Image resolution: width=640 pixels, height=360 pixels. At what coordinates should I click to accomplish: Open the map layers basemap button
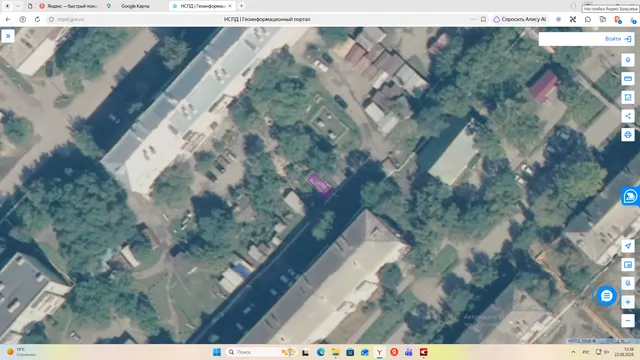click(628, 264)
